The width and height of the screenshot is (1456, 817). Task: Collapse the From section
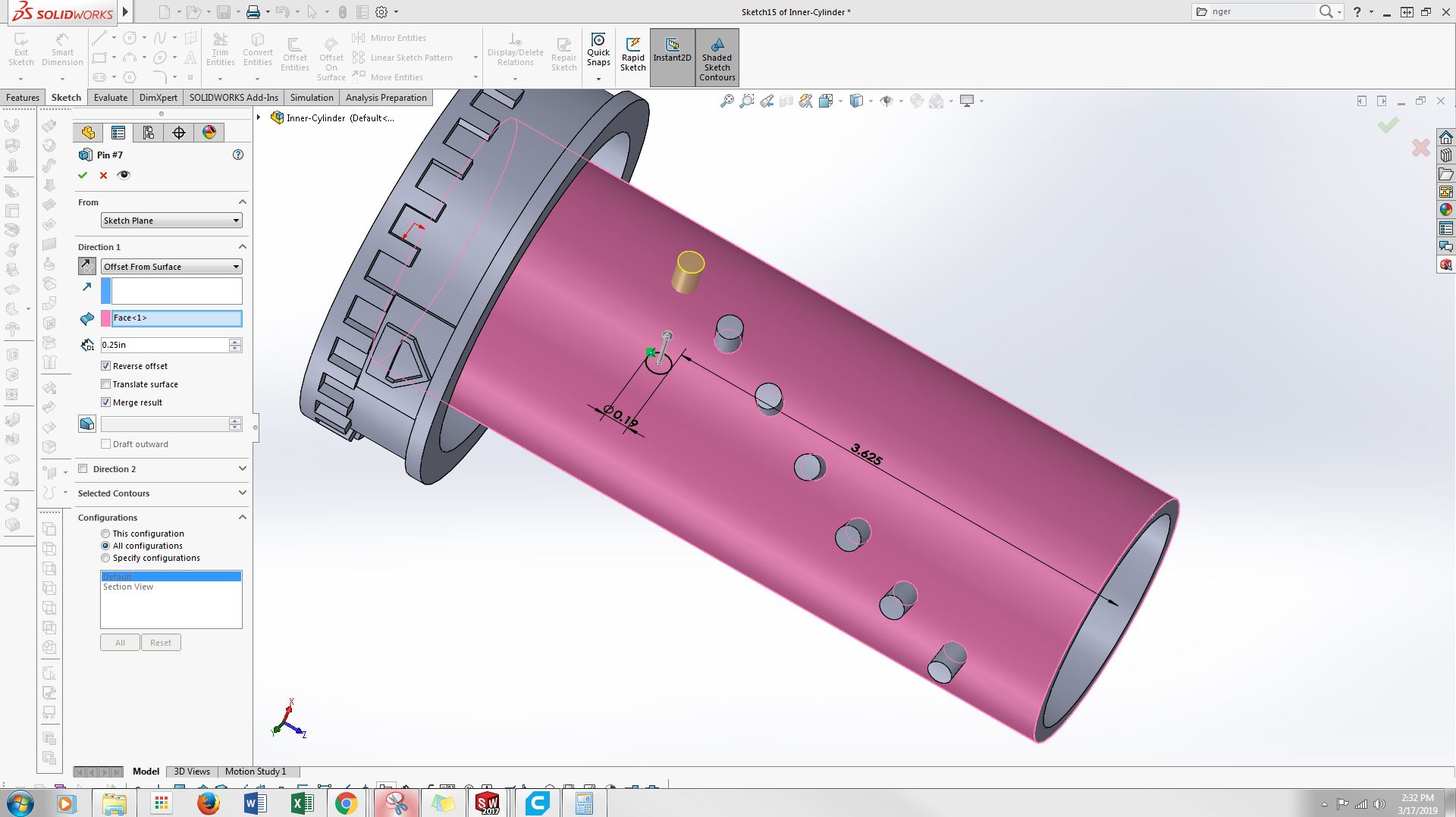click(x=243, y=202)
